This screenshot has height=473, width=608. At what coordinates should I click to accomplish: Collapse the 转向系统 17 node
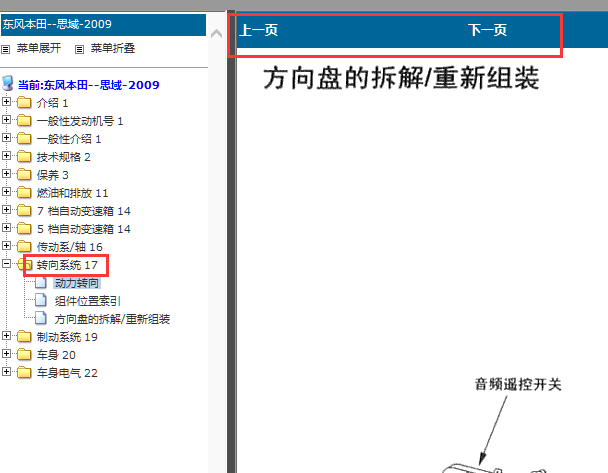click(x=6, y=264)
